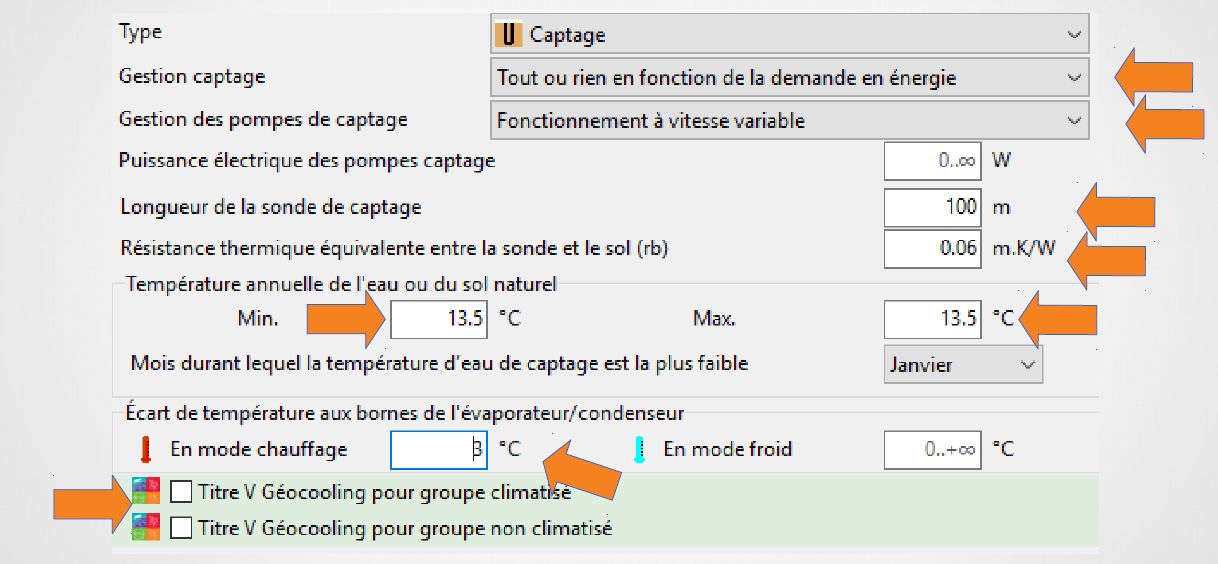Click the Captage icon in the Type field
The image size is (1218, 564).
click(510, 35)
